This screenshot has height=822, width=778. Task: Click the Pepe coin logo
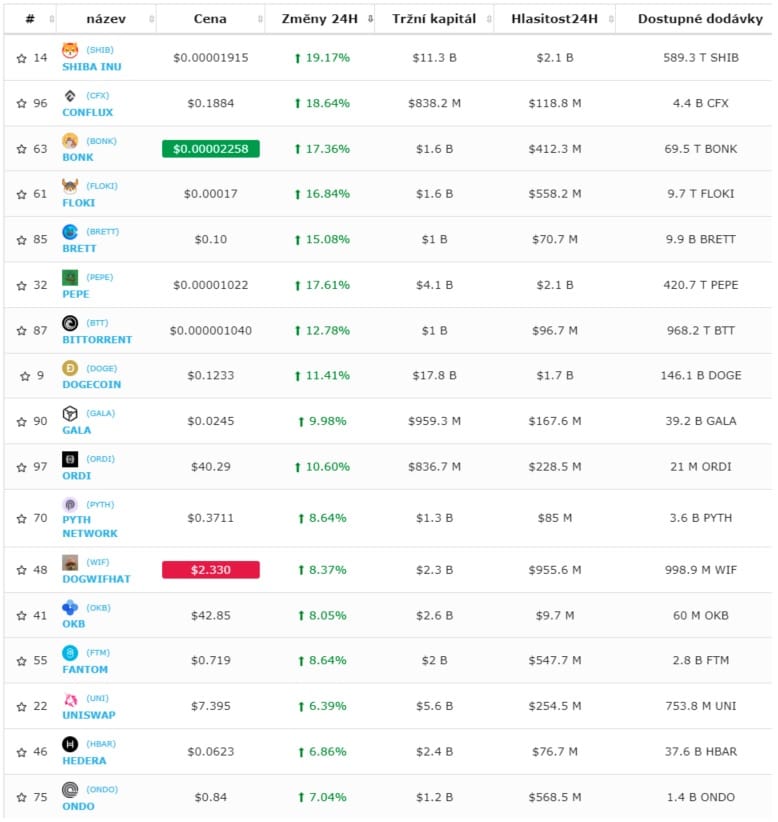coord(70,277)
